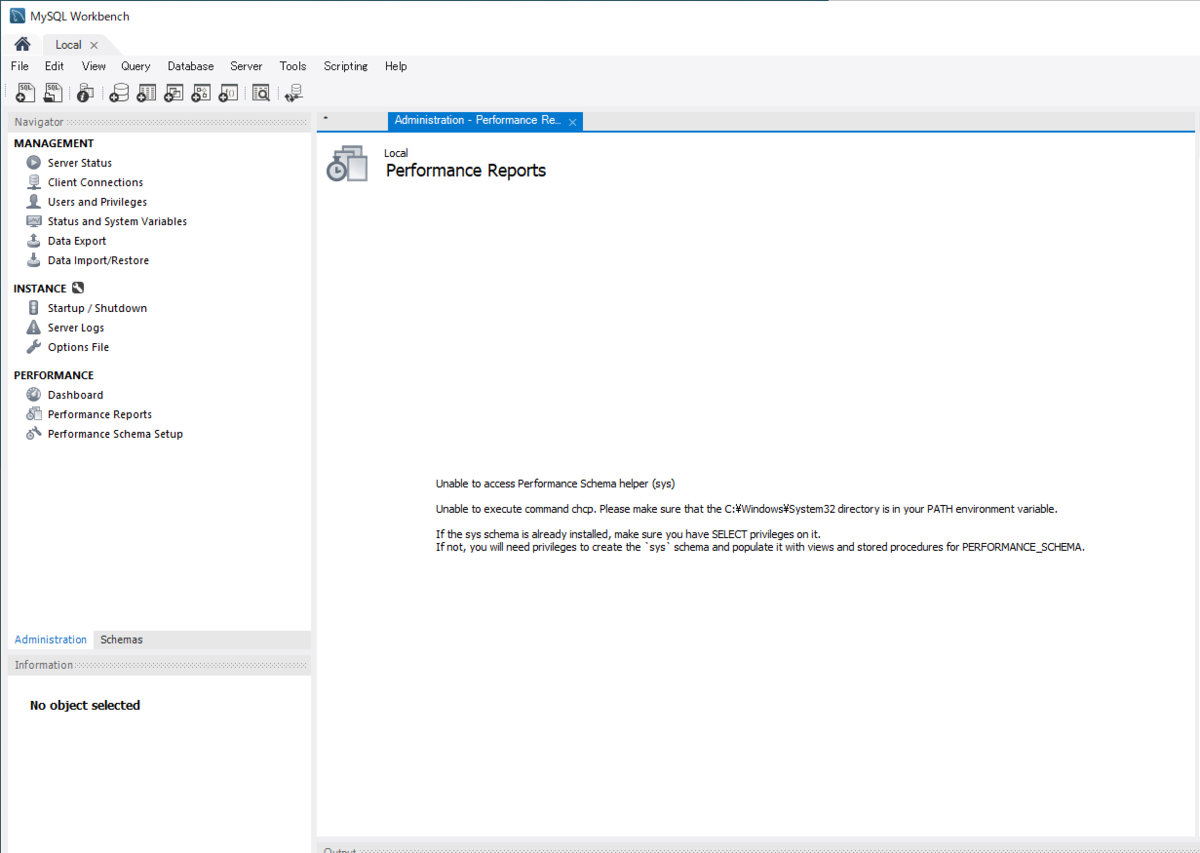The width and height of the screenshot is (1200, 853).
Task: Open the object inspector info icon
Action: pos(85,93)
